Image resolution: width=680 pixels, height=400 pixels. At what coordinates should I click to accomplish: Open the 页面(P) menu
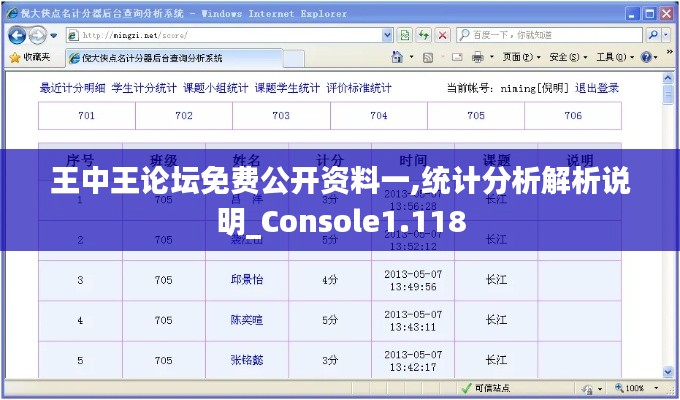click(521, 57)
